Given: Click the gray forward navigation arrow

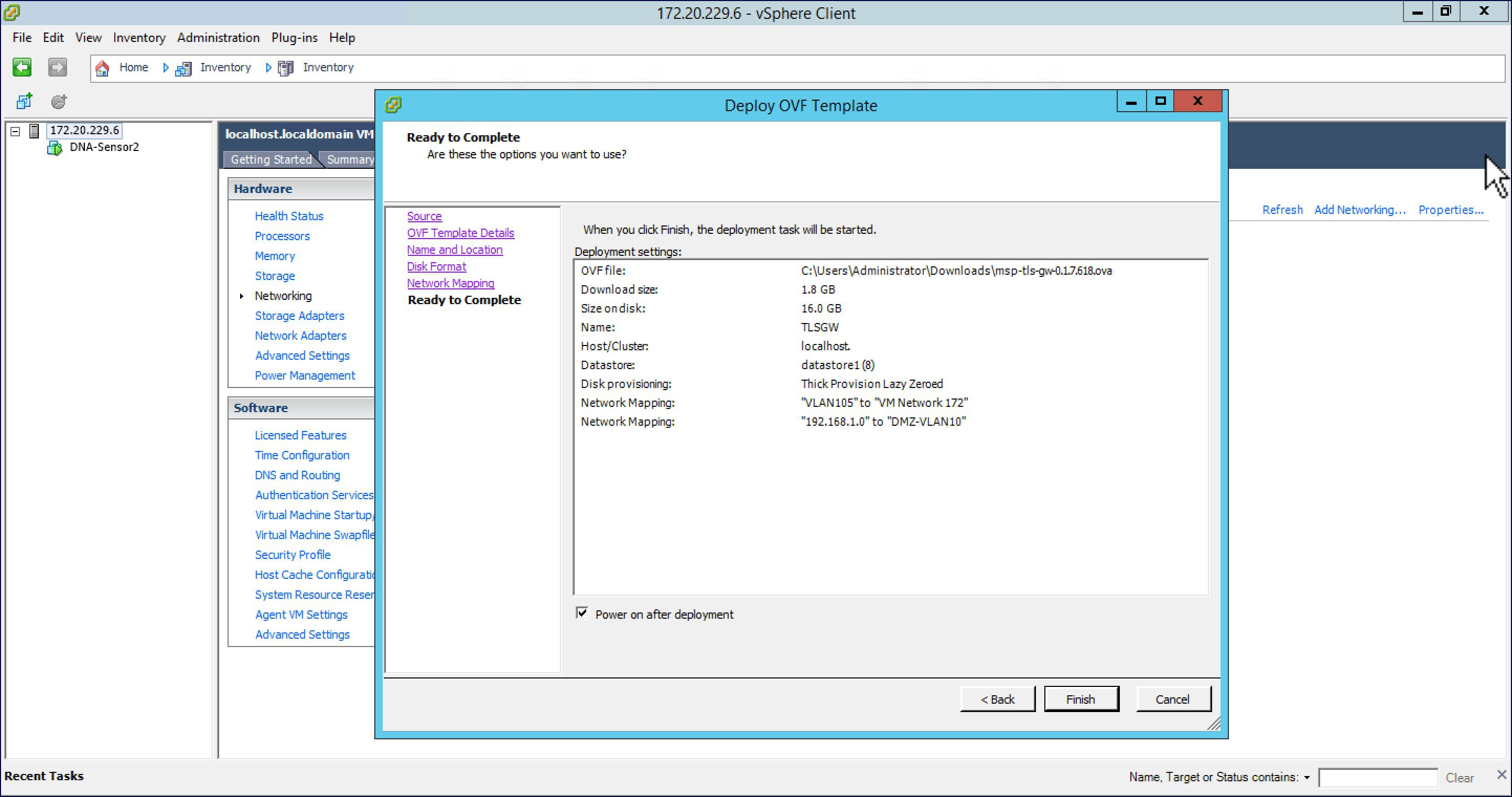Looking at the screenshot, I should coord(57,68).
